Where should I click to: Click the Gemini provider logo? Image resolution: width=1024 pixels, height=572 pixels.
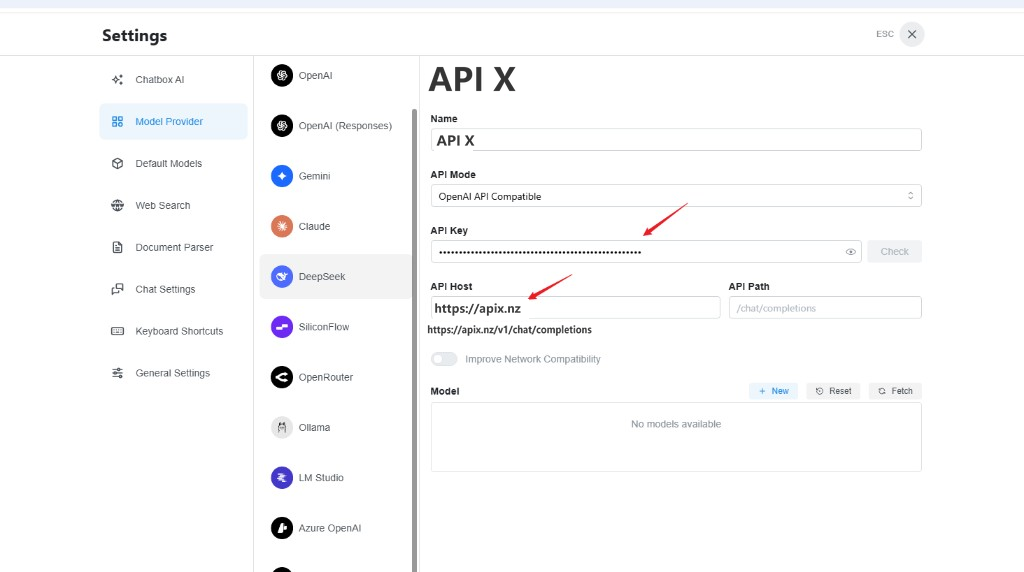point(282,176)
